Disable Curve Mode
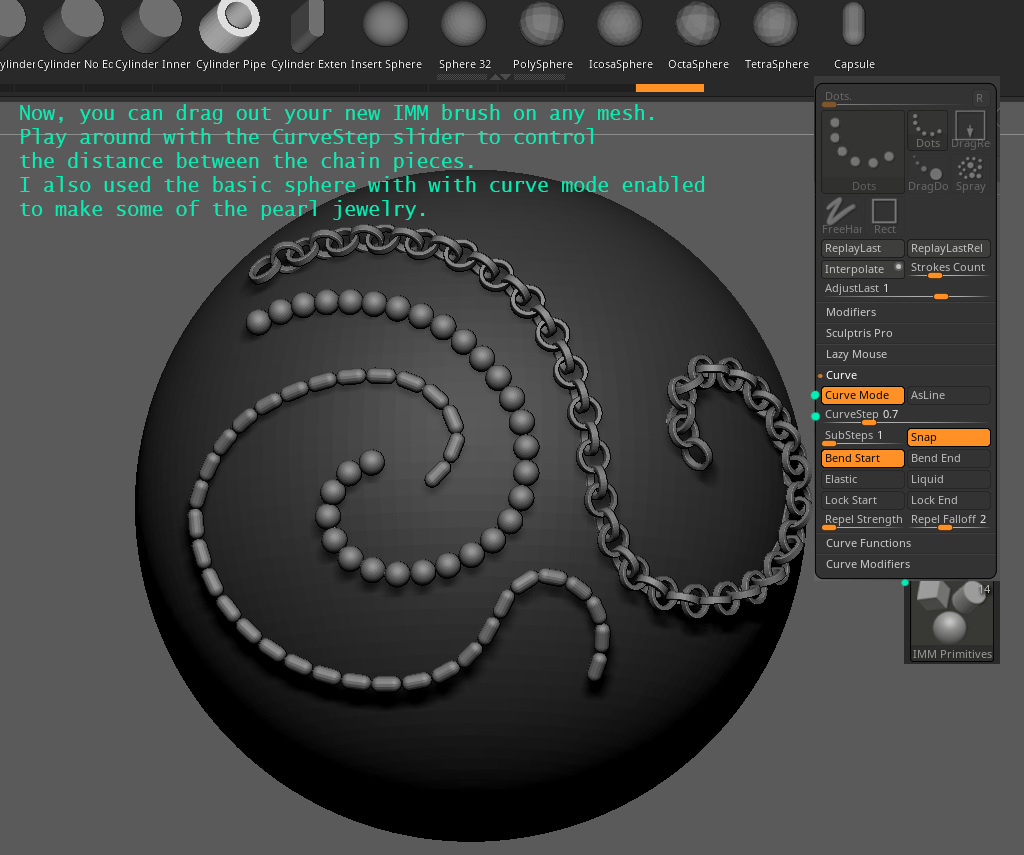Viewport: 1024px width, 855px height. (861, 395)
